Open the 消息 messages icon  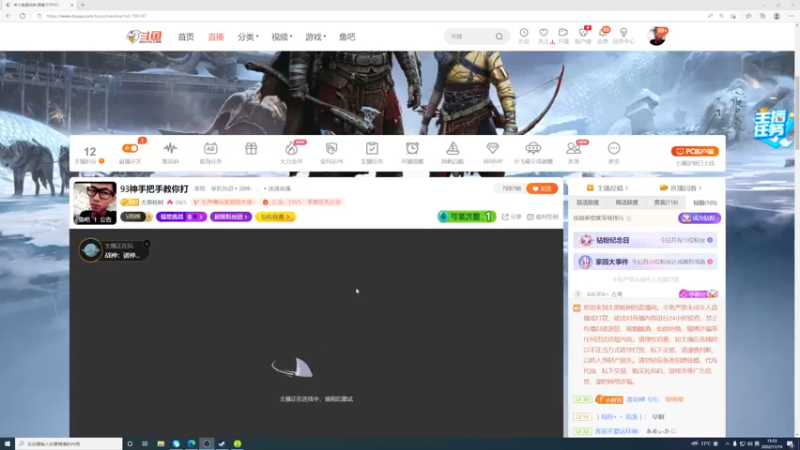pyautogui.click(x=603, y=36)
